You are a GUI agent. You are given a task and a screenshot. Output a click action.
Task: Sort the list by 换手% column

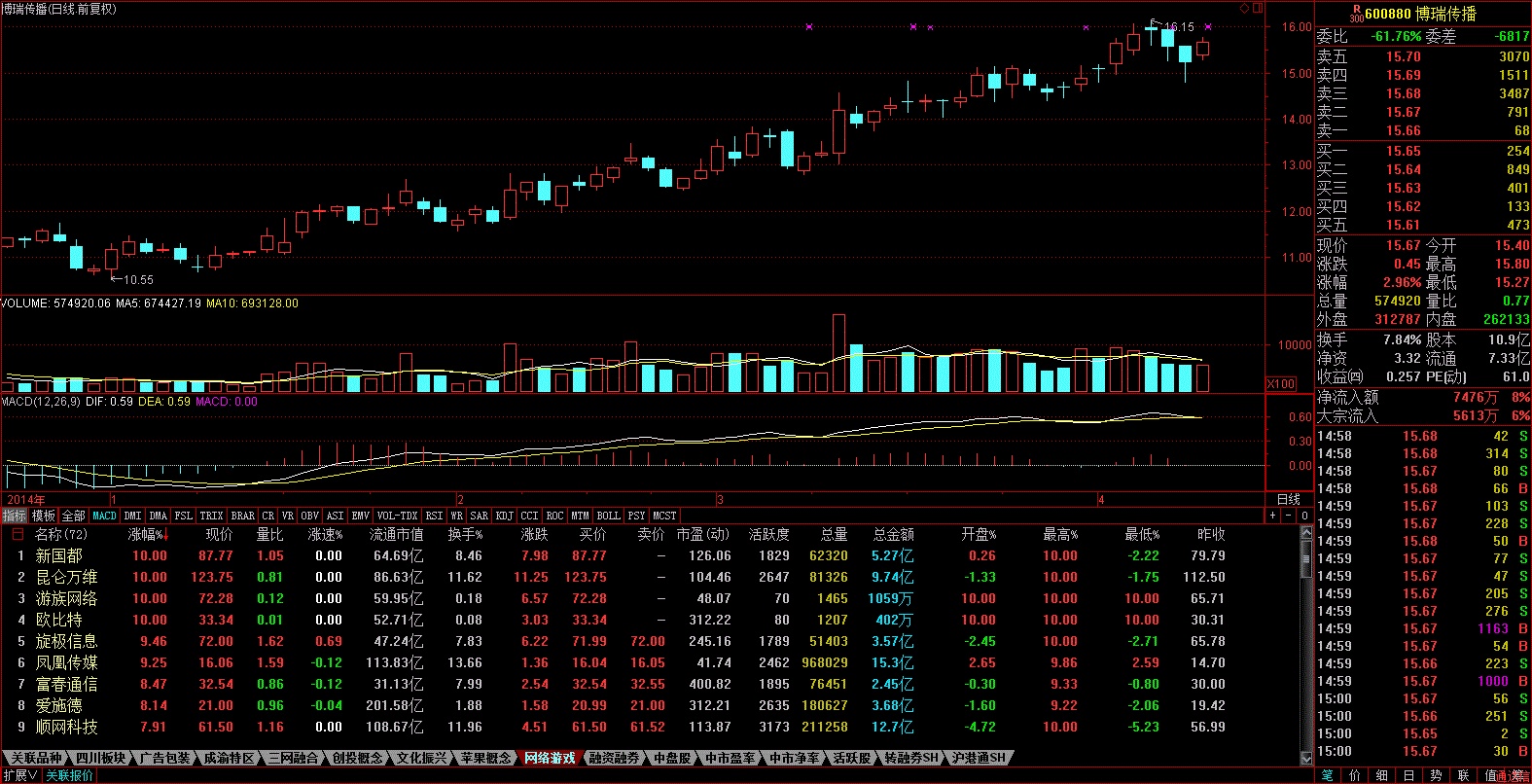click(465, 534)
